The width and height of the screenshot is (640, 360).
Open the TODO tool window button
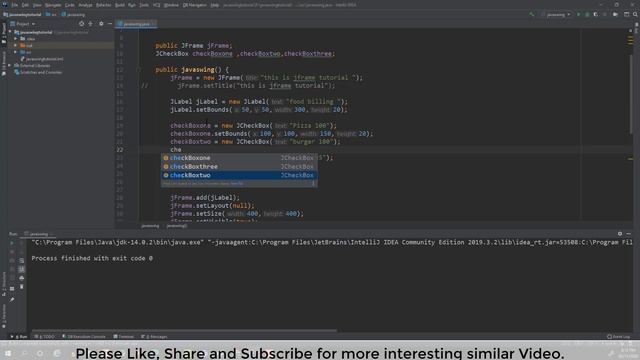pyautogui.click(x=44, y=337)
